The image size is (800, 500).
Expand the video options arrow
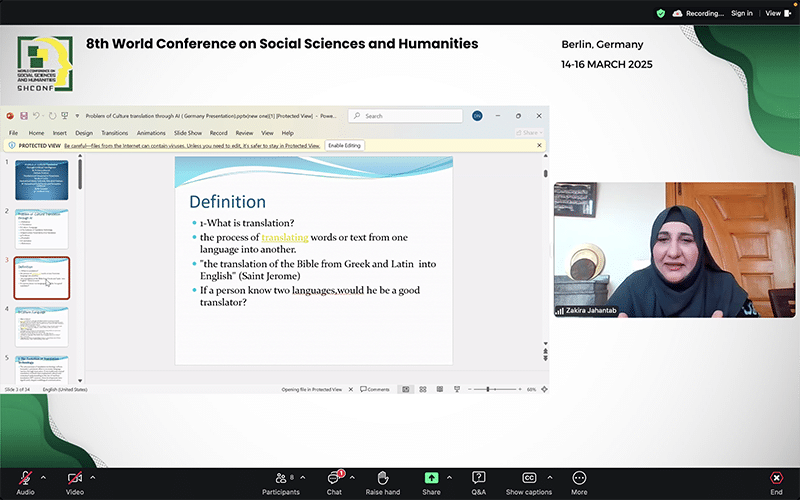93,476
